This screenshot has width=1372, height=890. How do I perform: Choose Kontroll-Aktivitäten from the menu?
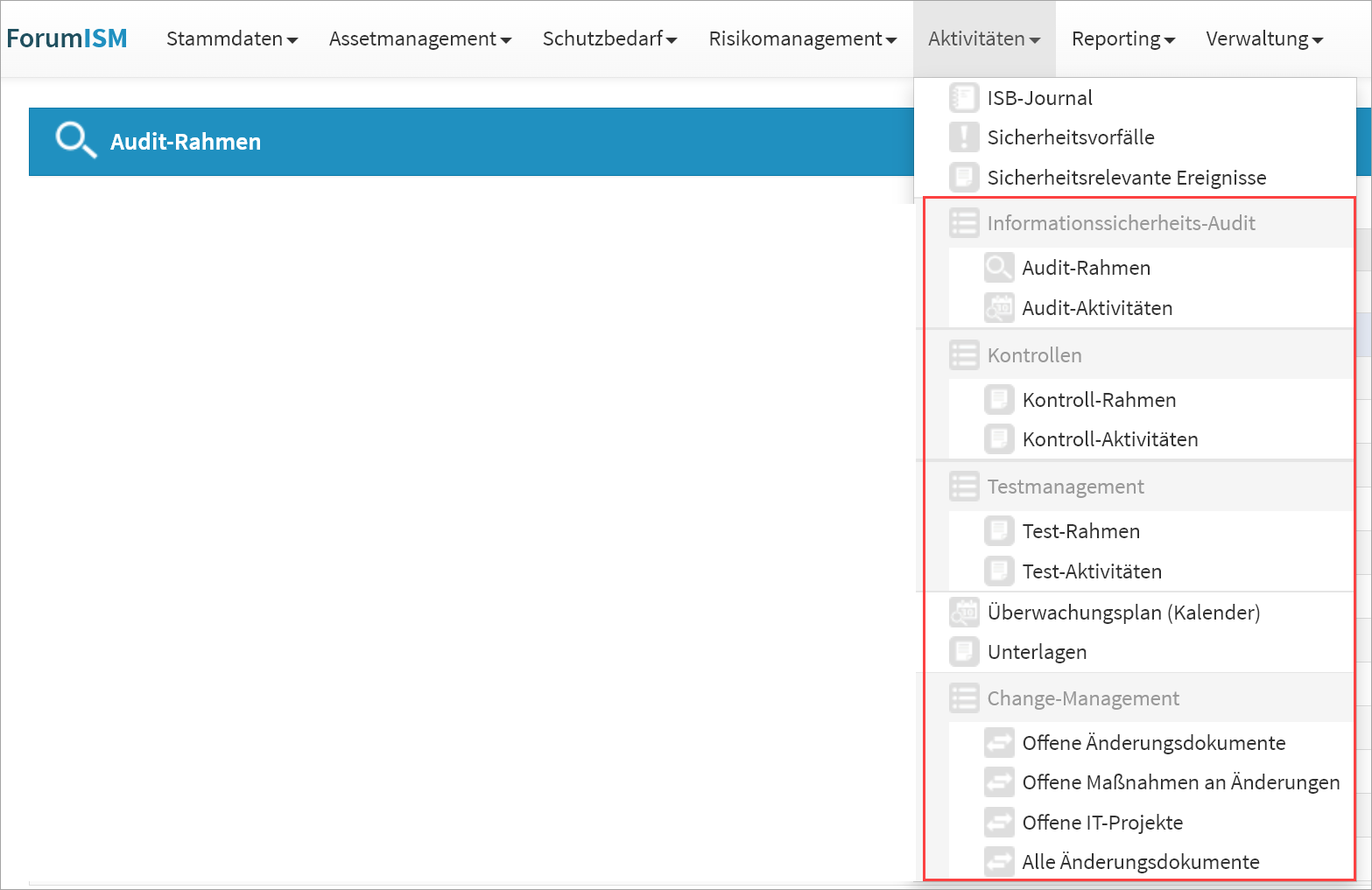coord(1109,439)
